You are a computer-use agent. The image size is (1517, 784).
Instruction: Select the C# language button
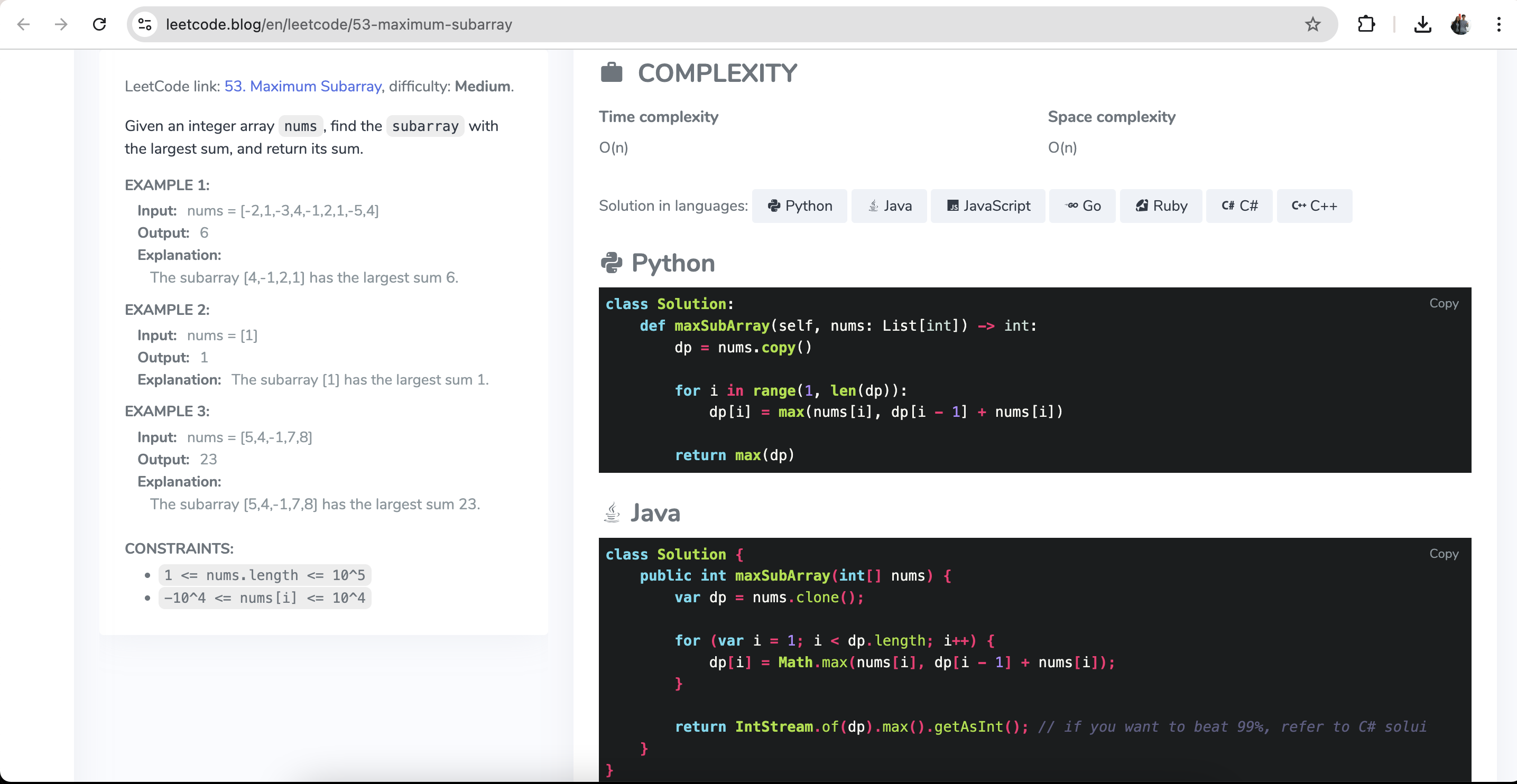1239,206
